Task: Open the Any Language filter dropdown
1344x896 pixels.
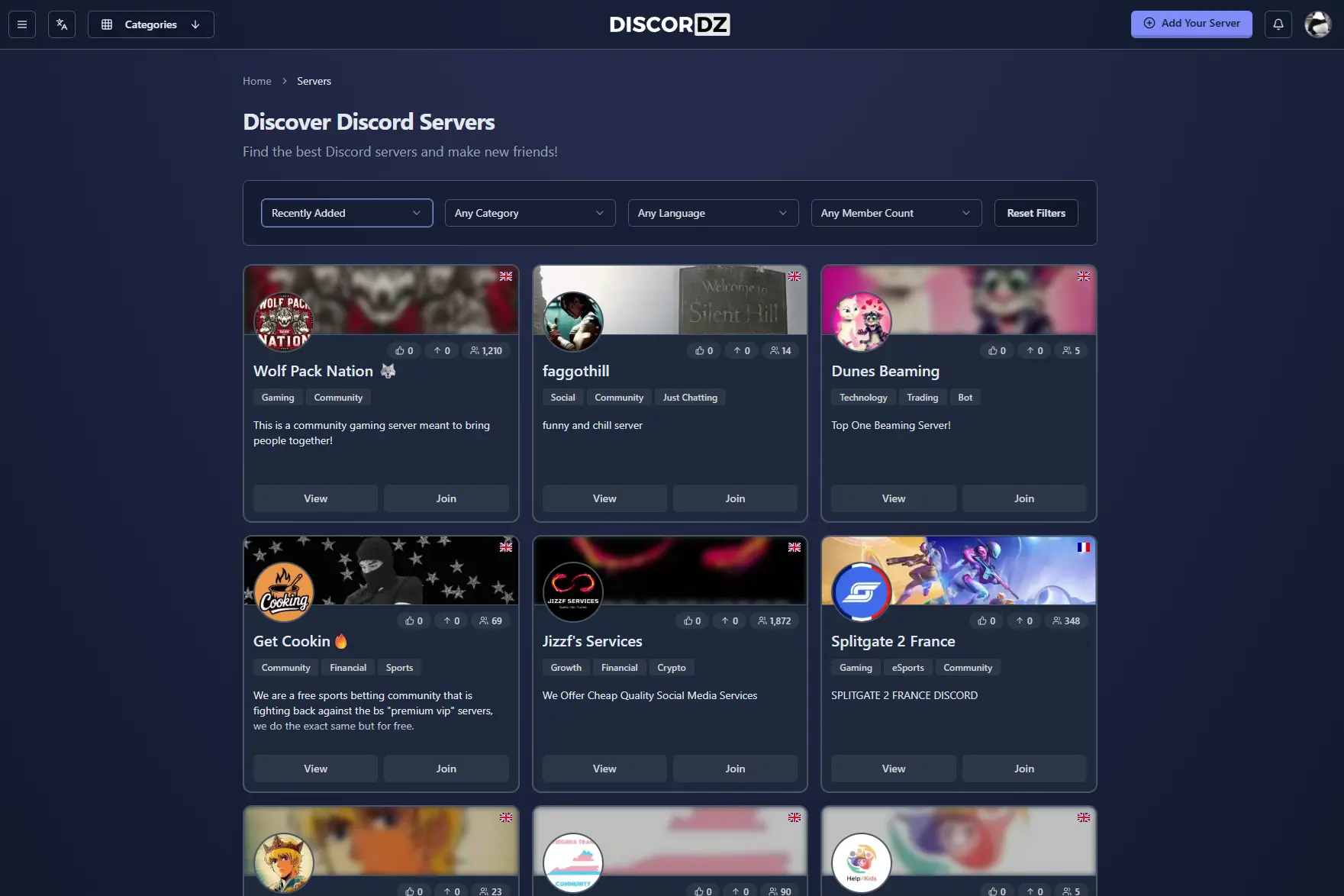Action: pos(714,213)
